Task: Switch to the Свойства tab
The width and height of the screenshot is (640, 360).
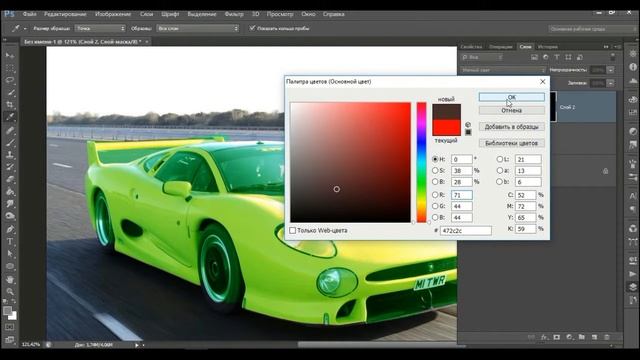Action: coord(471,47)
